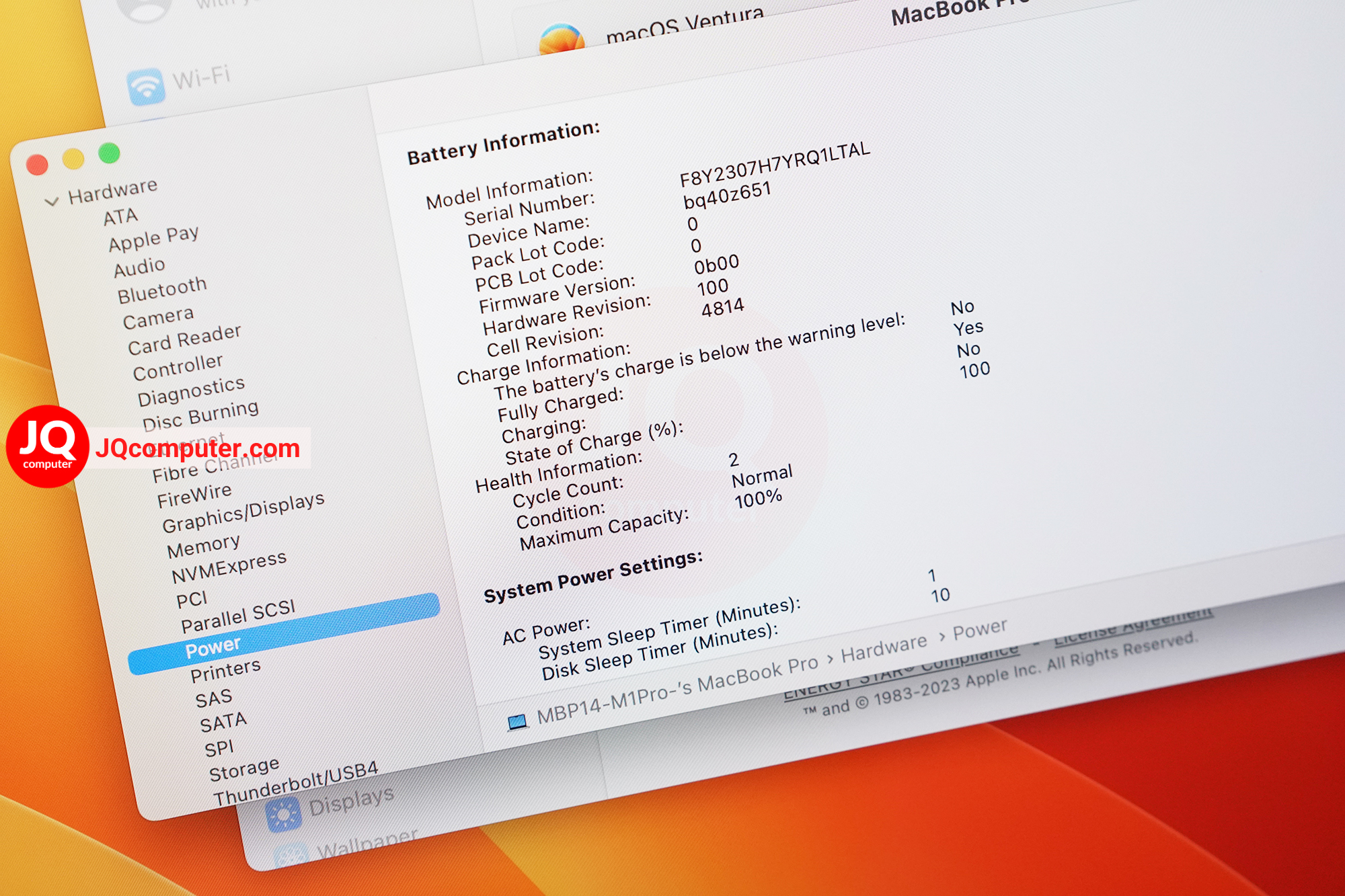Click device name value bq40z651
Viewport: 1345px width, 896px height.
pos(727,195)
